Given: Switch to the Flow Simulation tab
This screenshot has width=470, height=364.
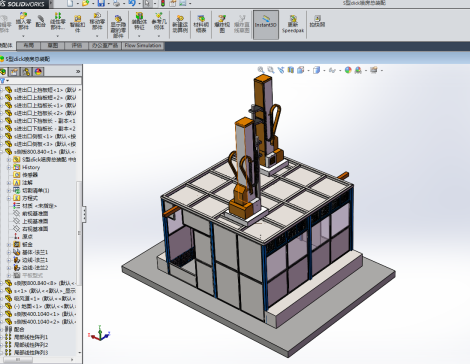Looking at the screenshot, I should [143, 45].
